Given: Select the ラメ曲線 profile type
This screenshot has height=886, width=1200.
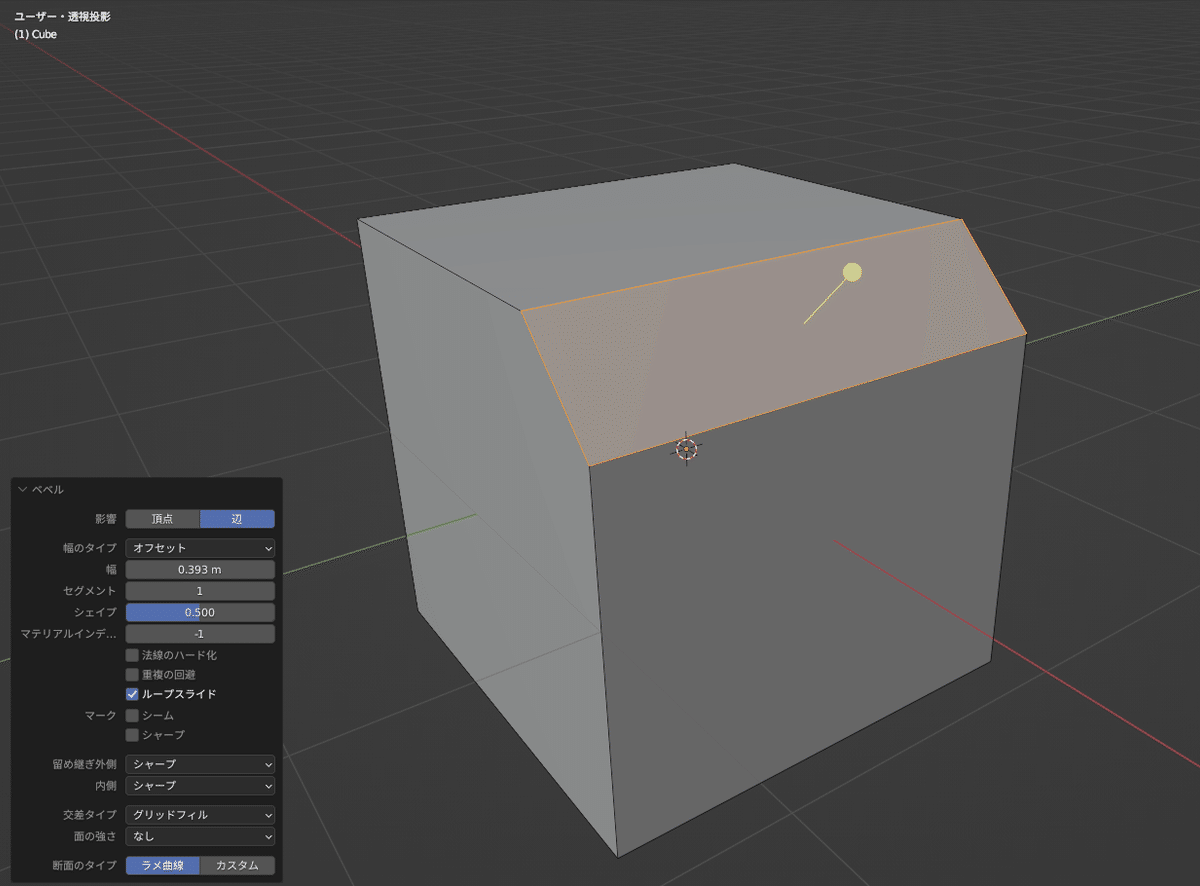Looking at the screenshot, I should pos(162,866).
